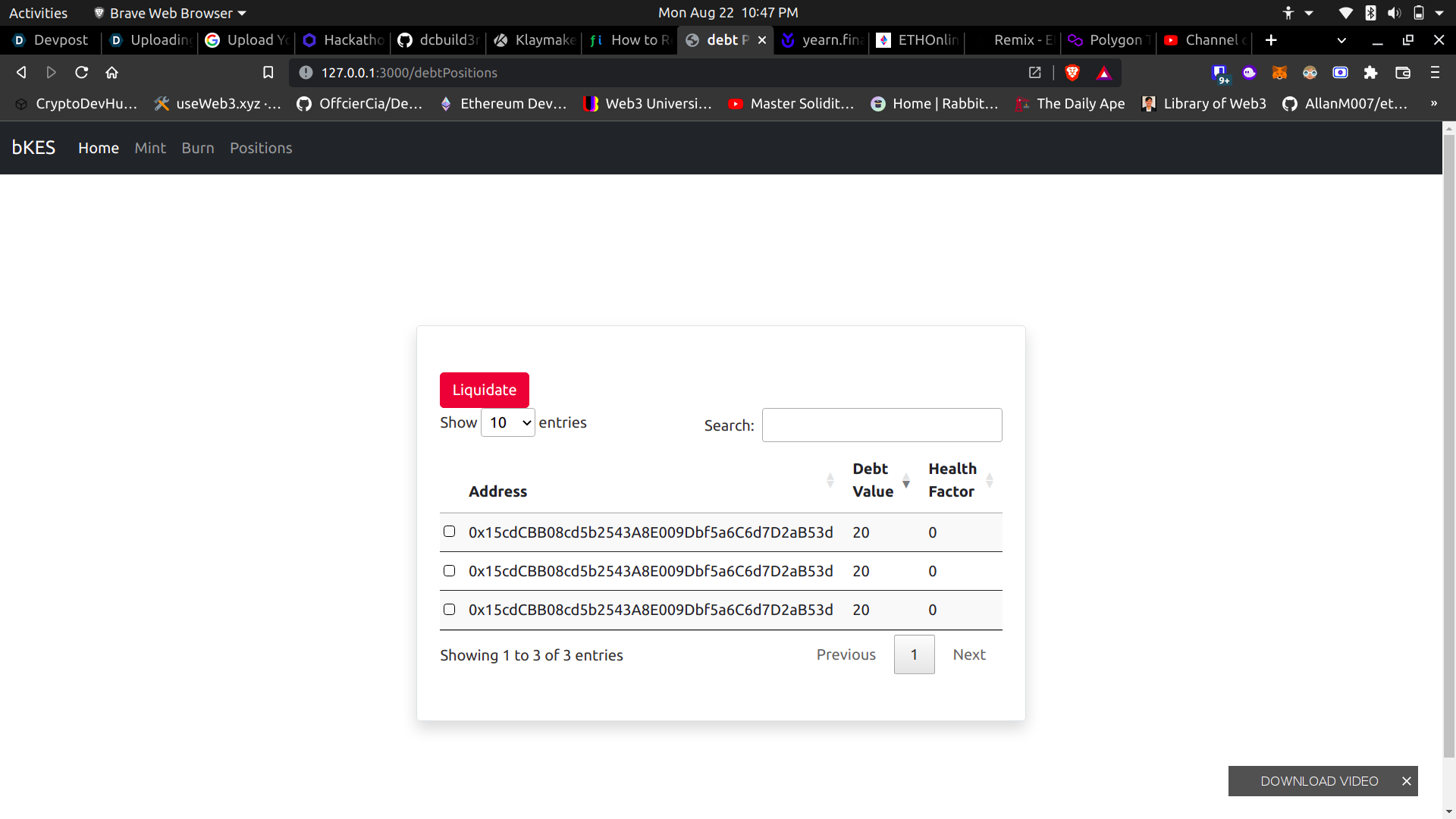Open the MetaMask fox extension
Viewport: 1456px width, 819px height.
click(1279, 73)
